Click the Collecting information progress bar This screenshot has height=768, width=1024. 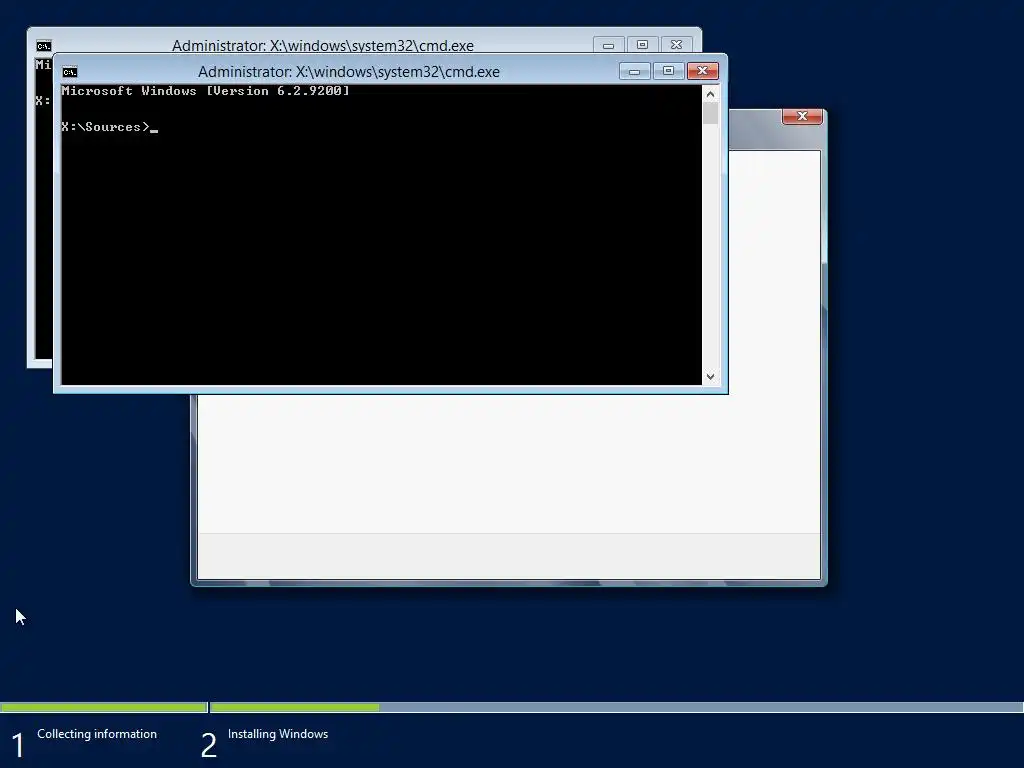(x=104, y=707)
